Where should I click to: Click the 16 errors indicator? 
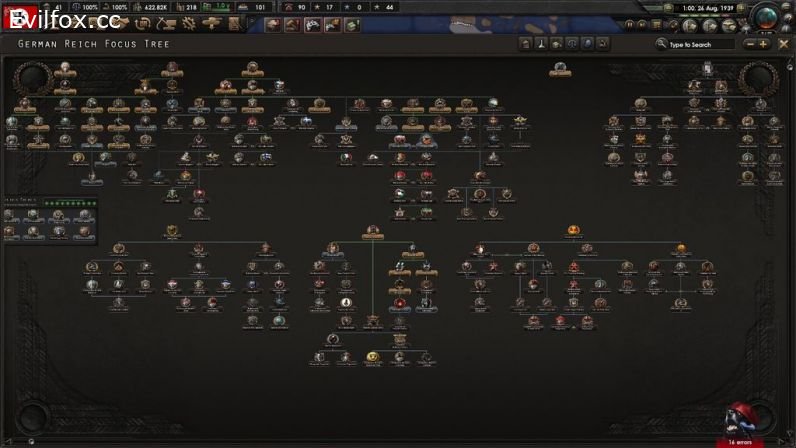tap(740, 440)
